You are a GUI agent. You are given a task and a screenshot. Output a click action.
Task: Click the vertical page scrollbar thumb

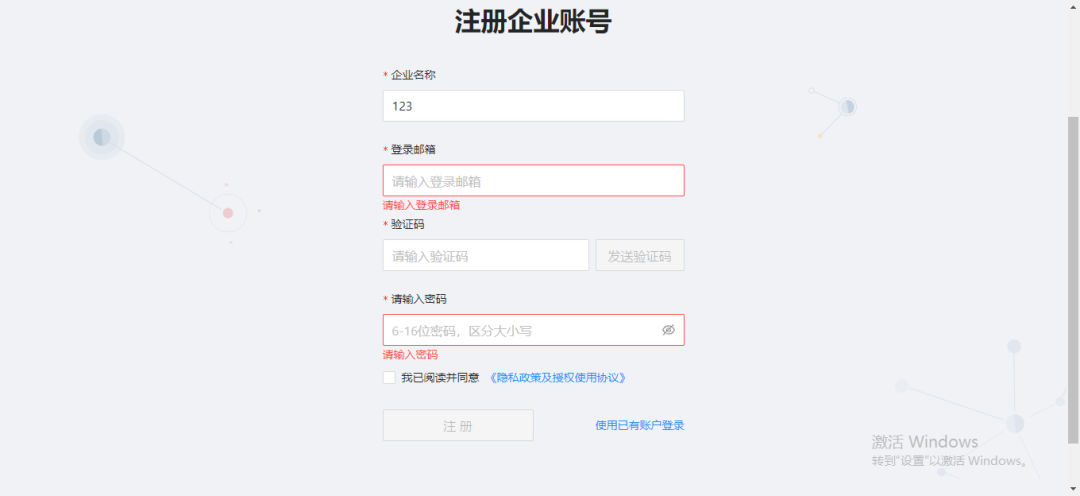(1073, 280)
